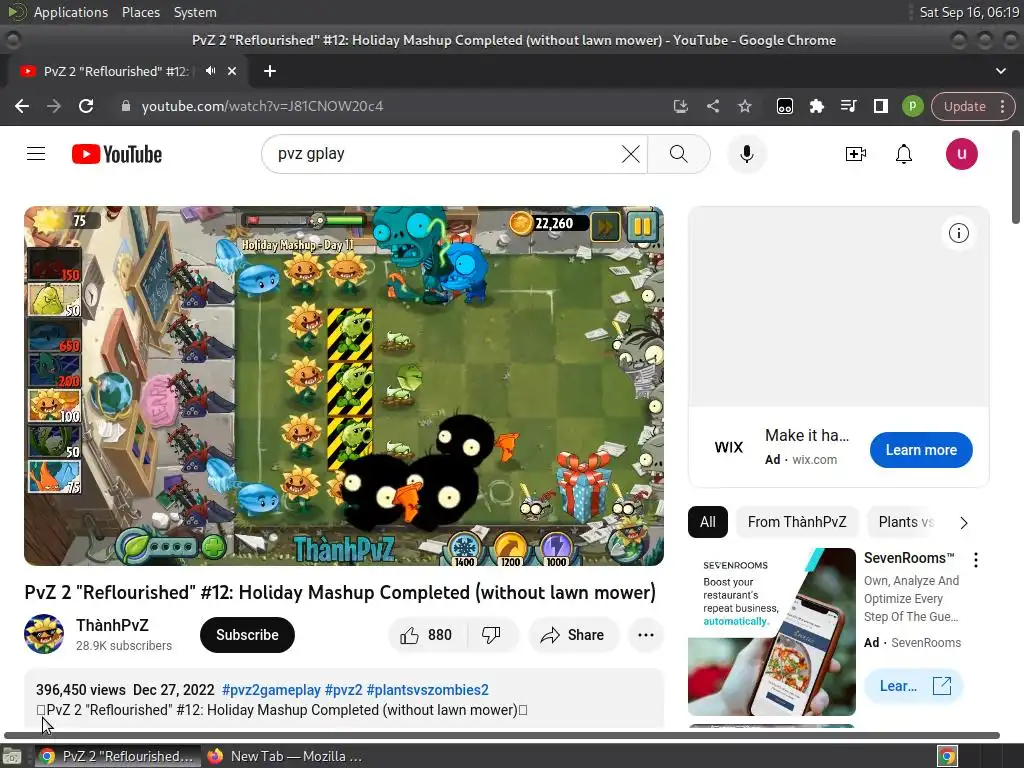Reload the YouTube page
The width and height of the screenshot is (1024, 768).
[86, 106]
